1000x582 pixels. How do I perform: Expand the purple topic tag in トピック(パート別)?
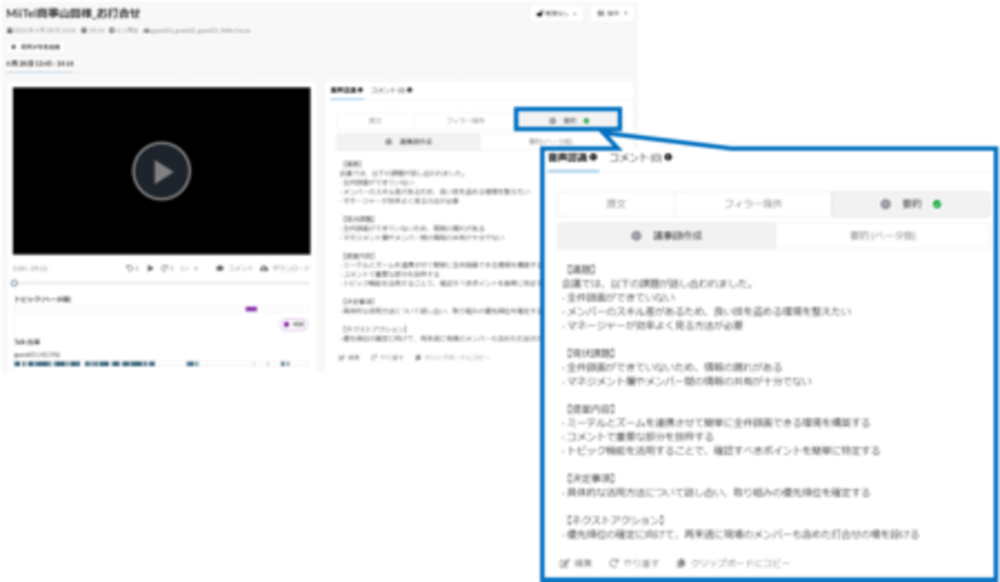[x=251, y=309]
